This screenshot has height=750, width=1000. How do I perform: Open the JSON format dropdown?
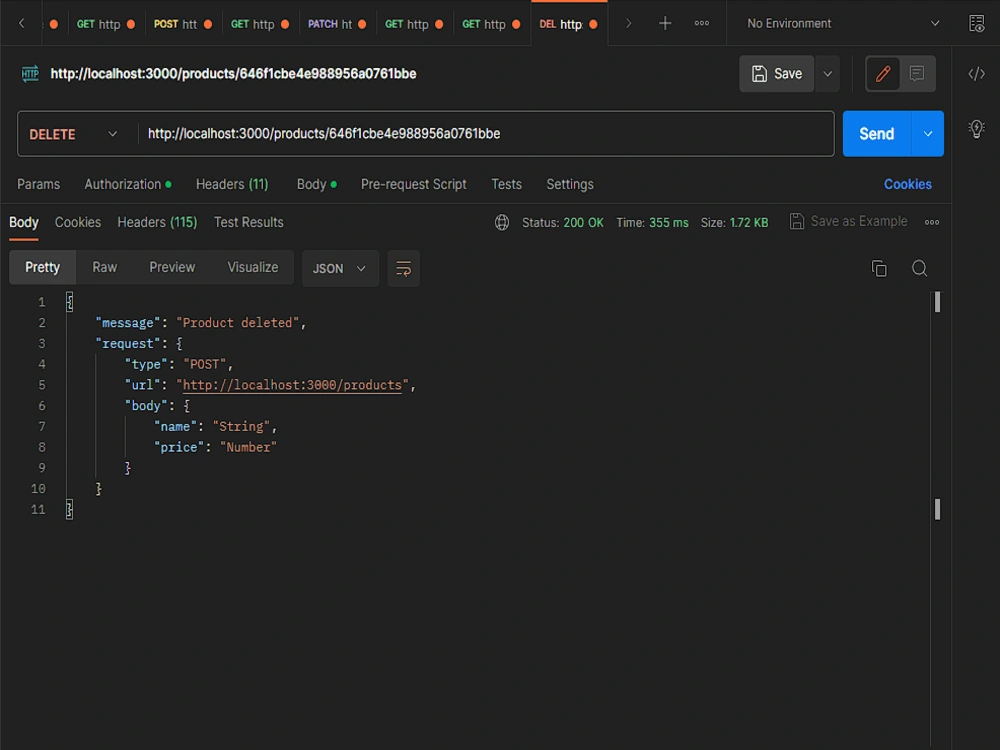coord(341,268)
